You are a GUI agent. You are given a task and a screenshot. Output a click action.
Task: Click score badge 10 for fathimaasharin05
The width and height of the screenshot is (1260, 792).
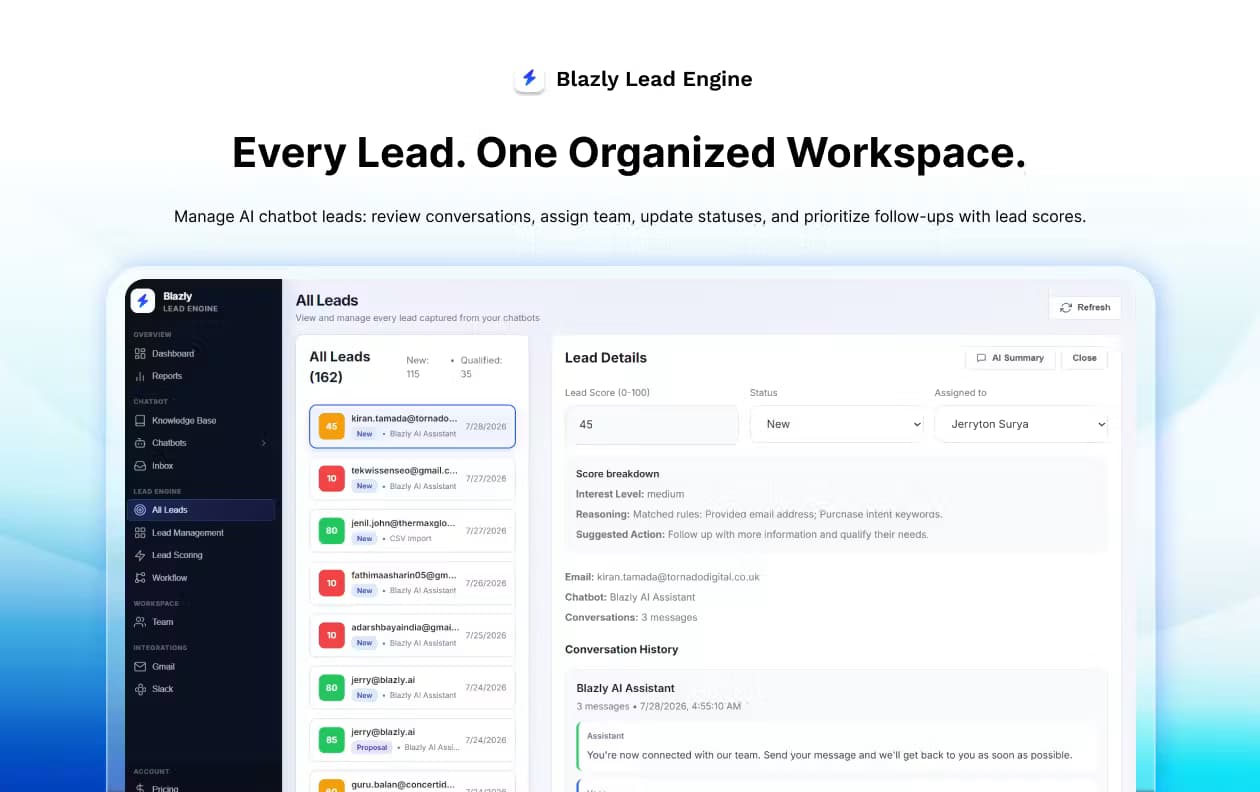tap(331, 583)
